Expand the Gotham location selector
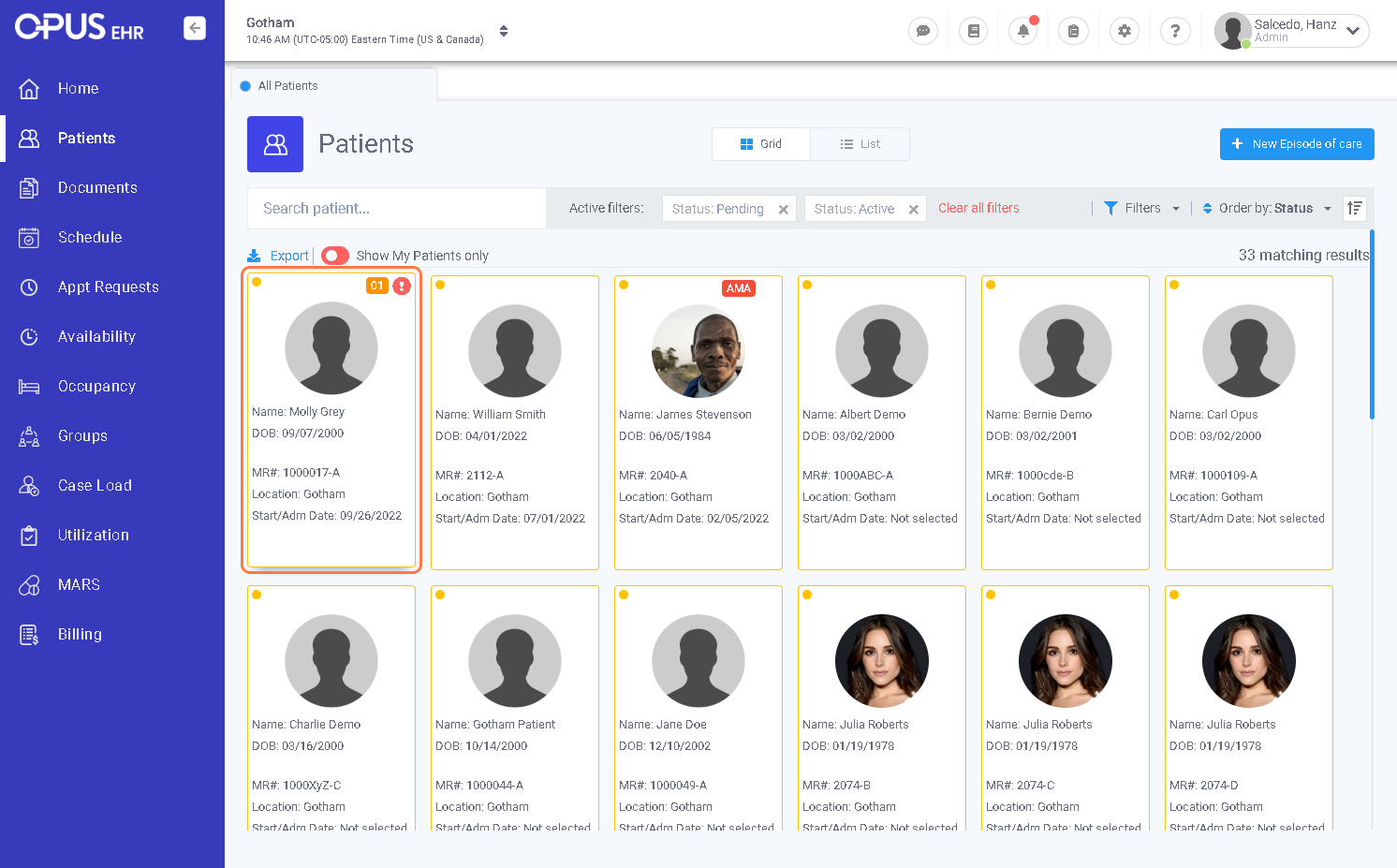This screenshot has width=1397, height=868. [504, 31]
